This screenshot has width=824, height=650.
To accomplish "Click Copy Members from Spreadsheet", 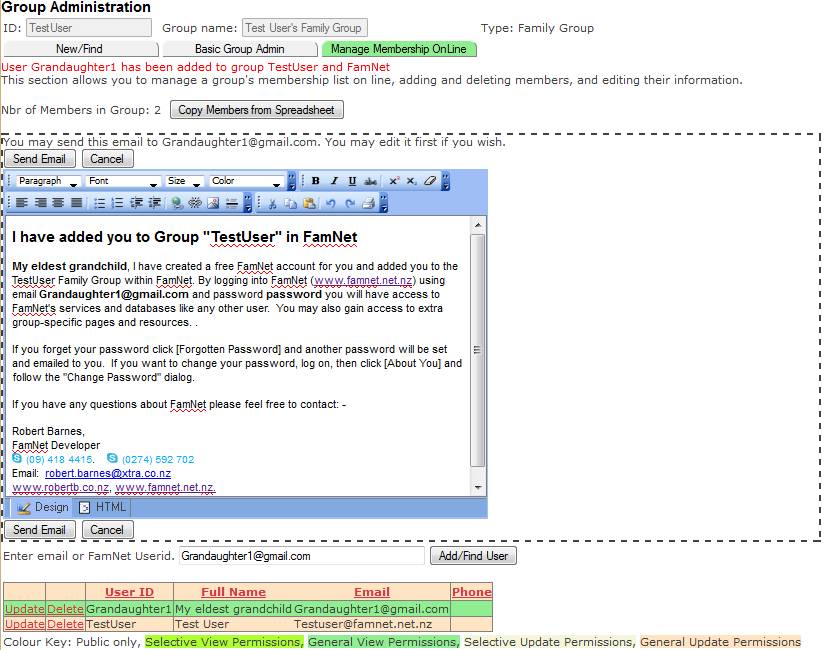I will (x=256, y=110).
